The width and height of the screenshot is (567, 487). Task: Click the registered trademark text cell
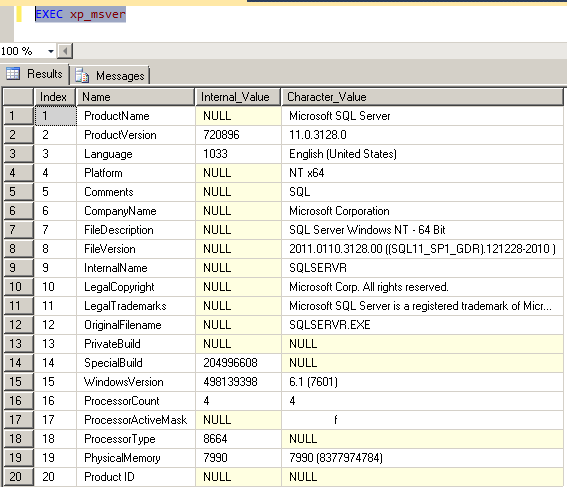coord(422,306)
